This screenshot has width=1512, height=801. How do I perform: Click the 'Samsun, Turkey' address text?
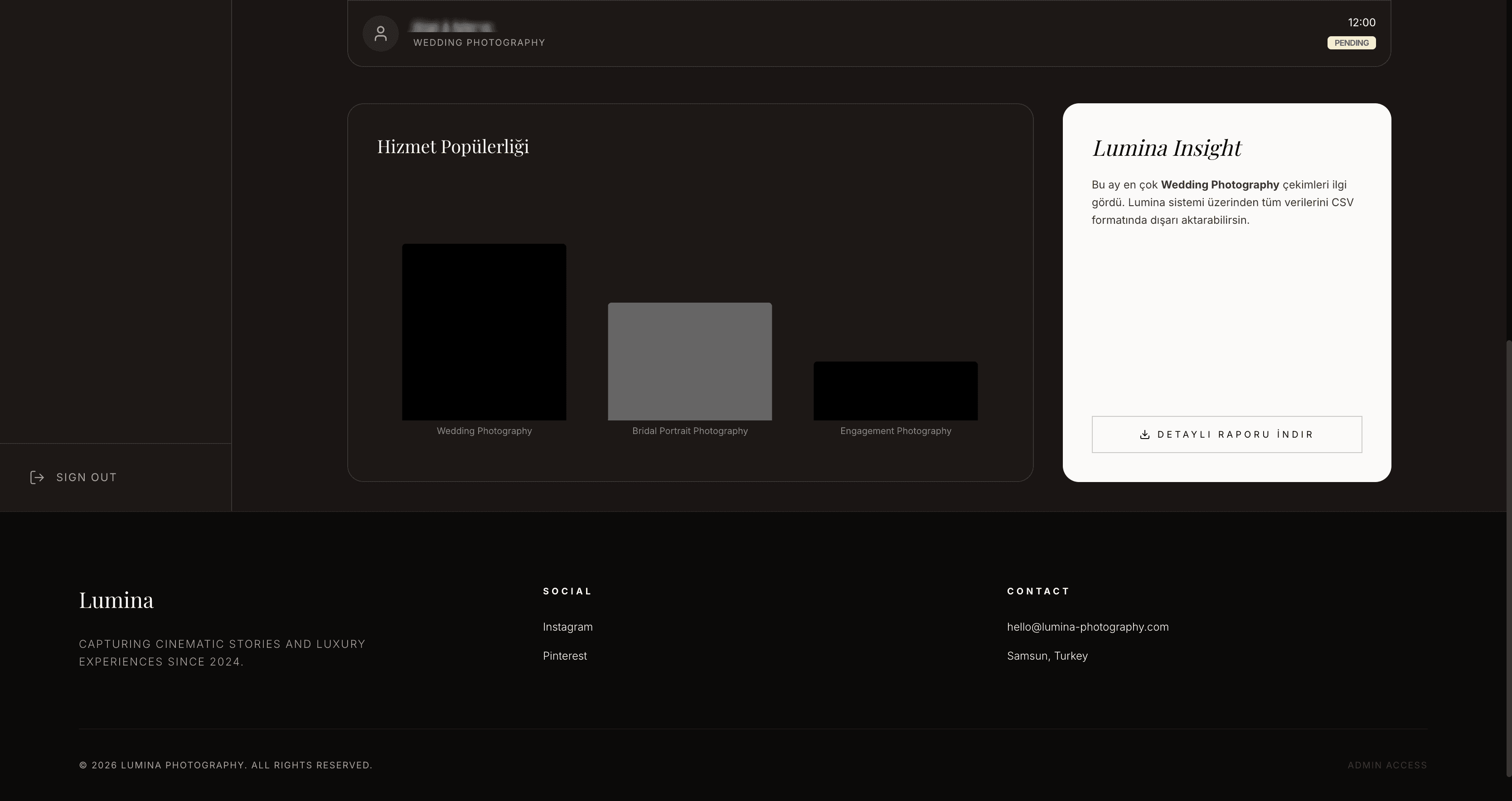pyautogui.click(x=1047, y=656)
